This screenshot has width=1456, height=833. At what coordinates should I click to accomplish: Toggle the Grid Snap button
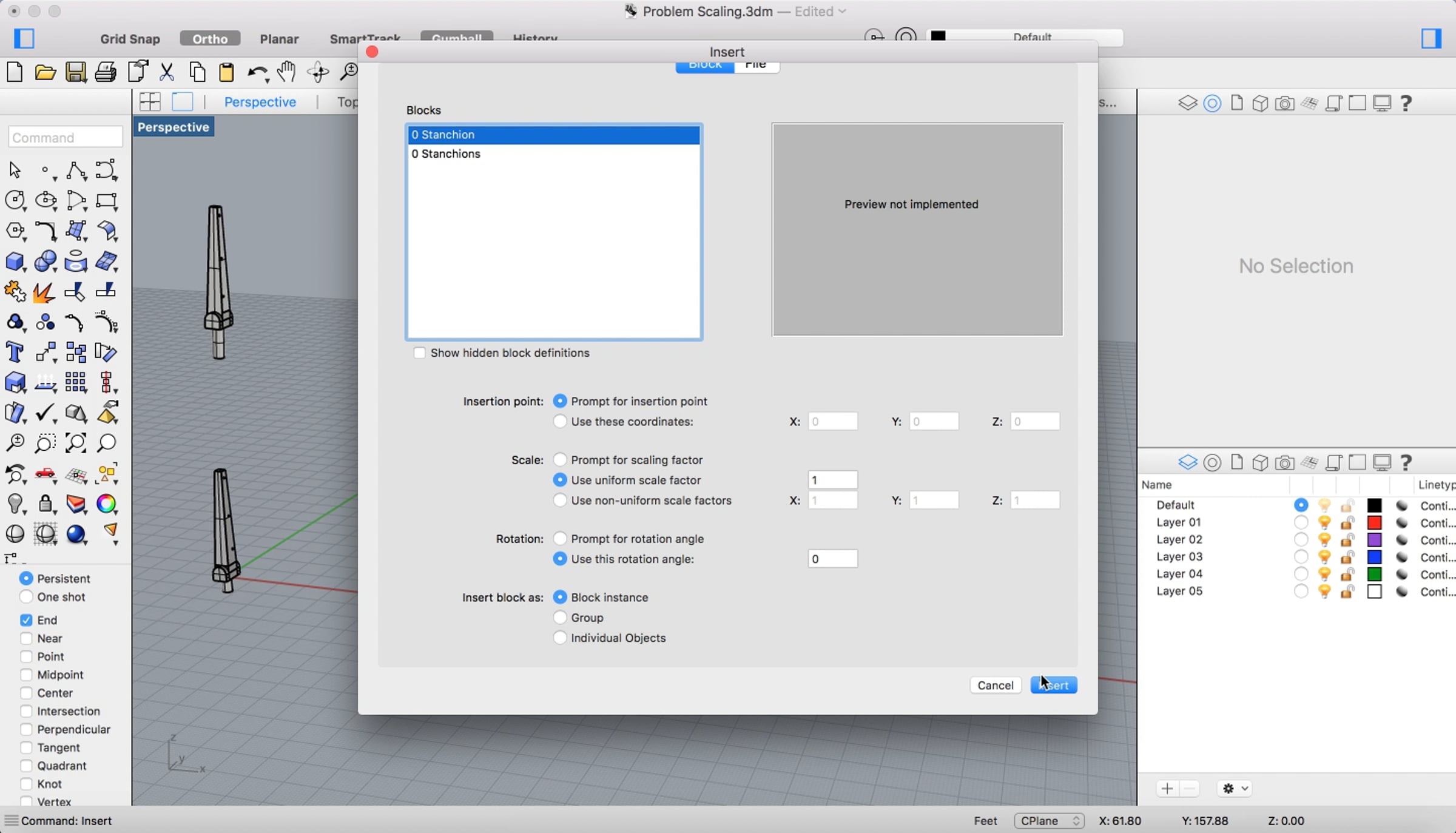click(130, 39)
